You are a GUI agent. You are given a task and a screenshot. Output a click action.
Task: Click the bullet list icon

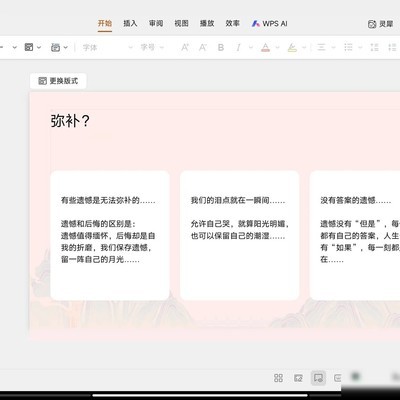(x=348, y=47)
